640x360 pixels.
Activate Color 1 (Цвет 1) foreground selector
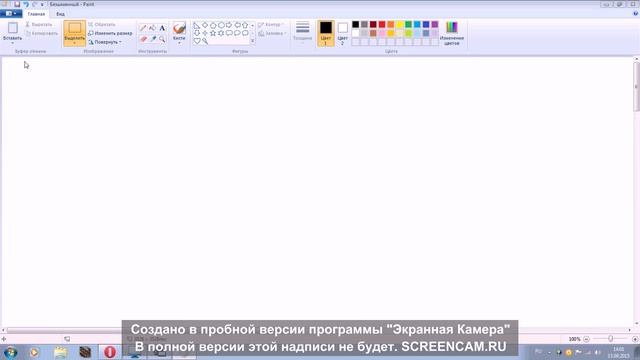point(326,33)
